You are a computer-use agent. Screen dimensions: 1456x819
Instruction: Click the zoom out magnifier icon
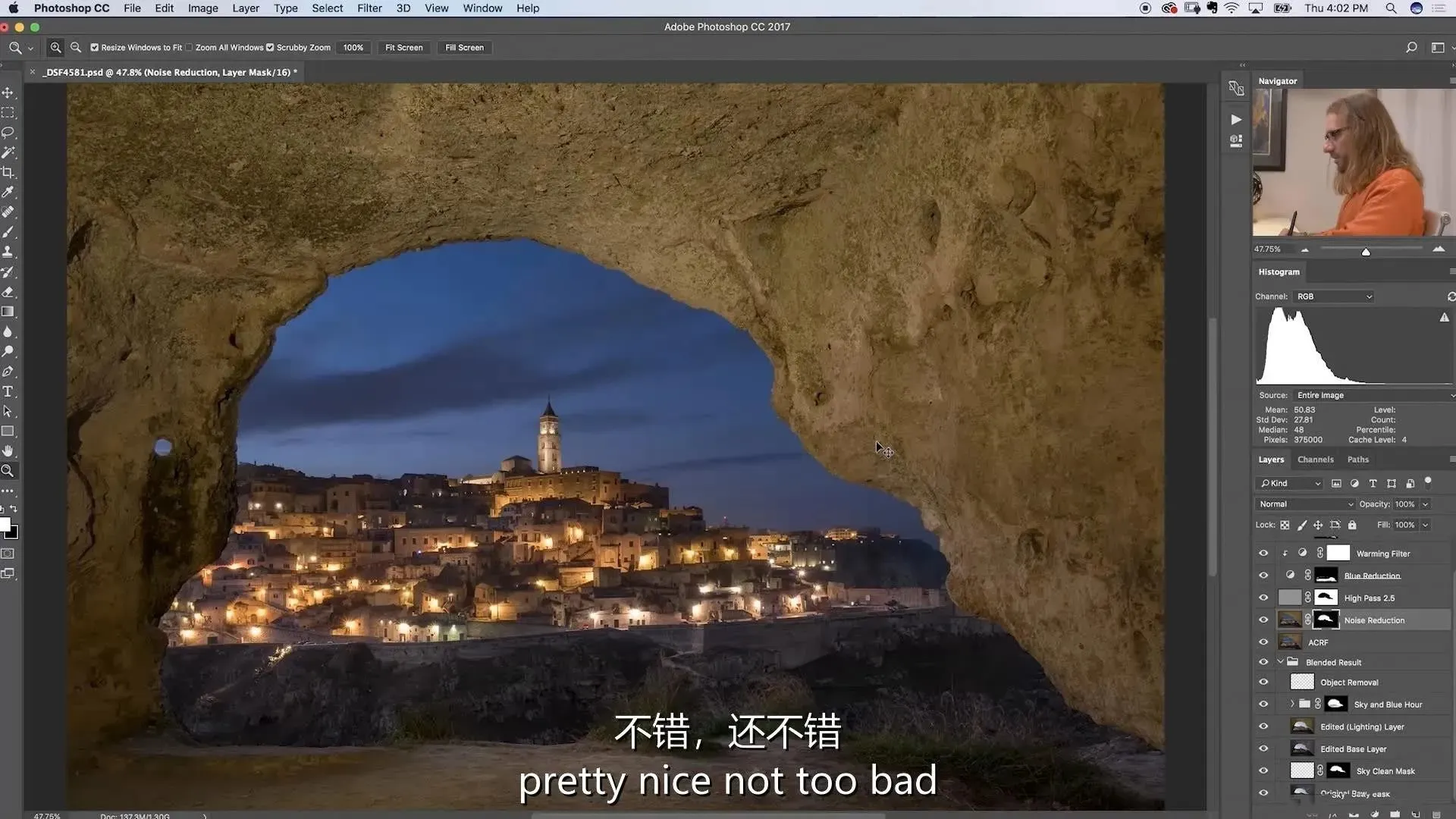coord(76,47)
